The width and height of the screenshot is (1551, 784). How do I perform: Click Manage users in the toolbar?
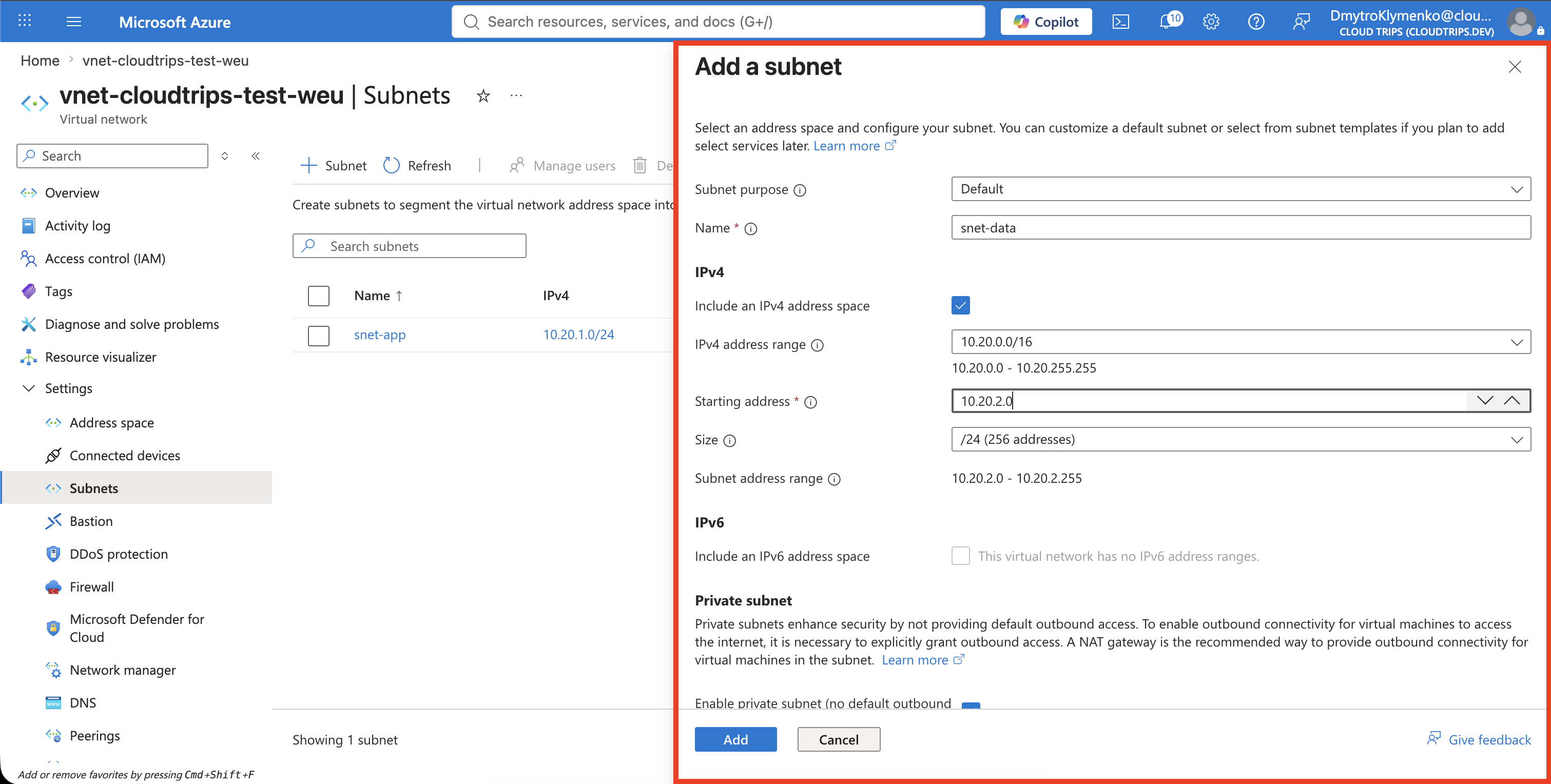[x=563, y=166]
